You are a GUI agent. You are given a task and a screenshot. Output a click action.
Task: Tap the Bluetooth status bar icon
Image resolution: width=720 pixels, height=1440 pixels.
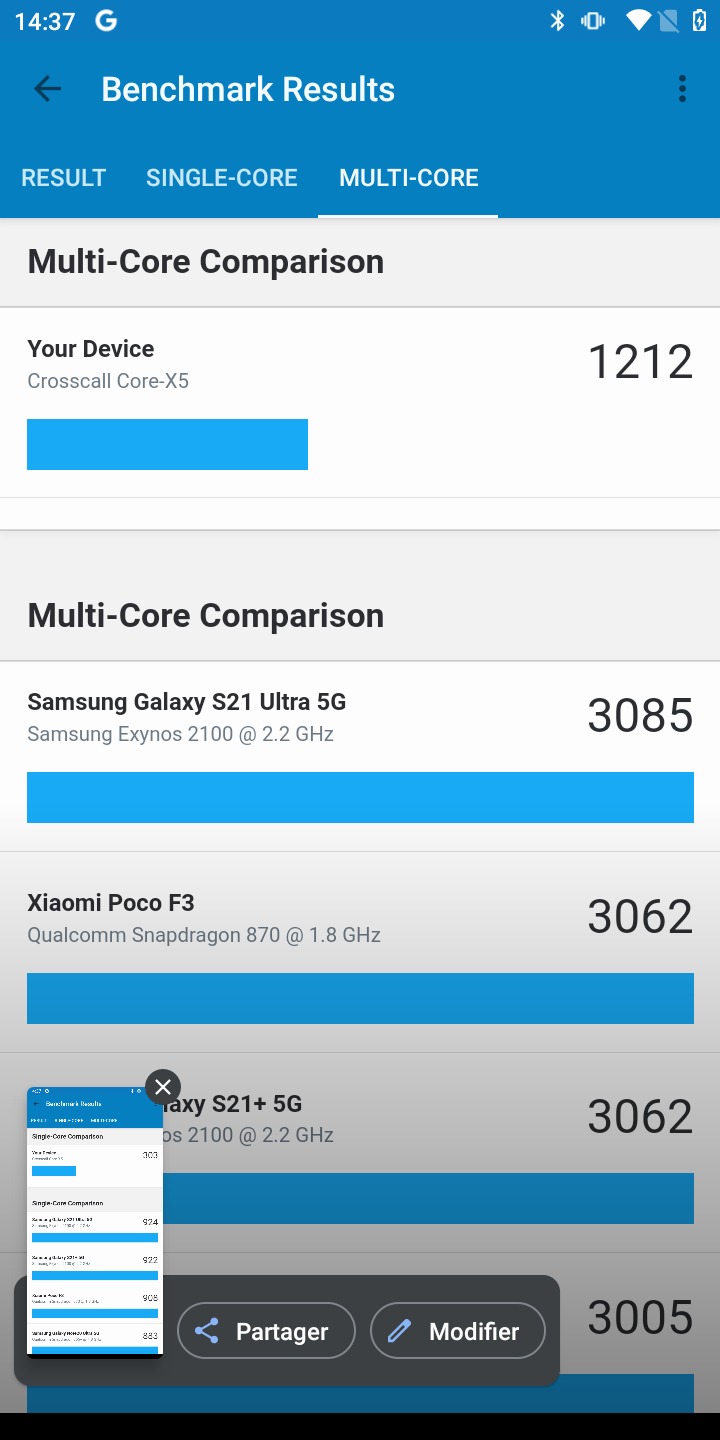pyautogui.click(x=558, y=21)
